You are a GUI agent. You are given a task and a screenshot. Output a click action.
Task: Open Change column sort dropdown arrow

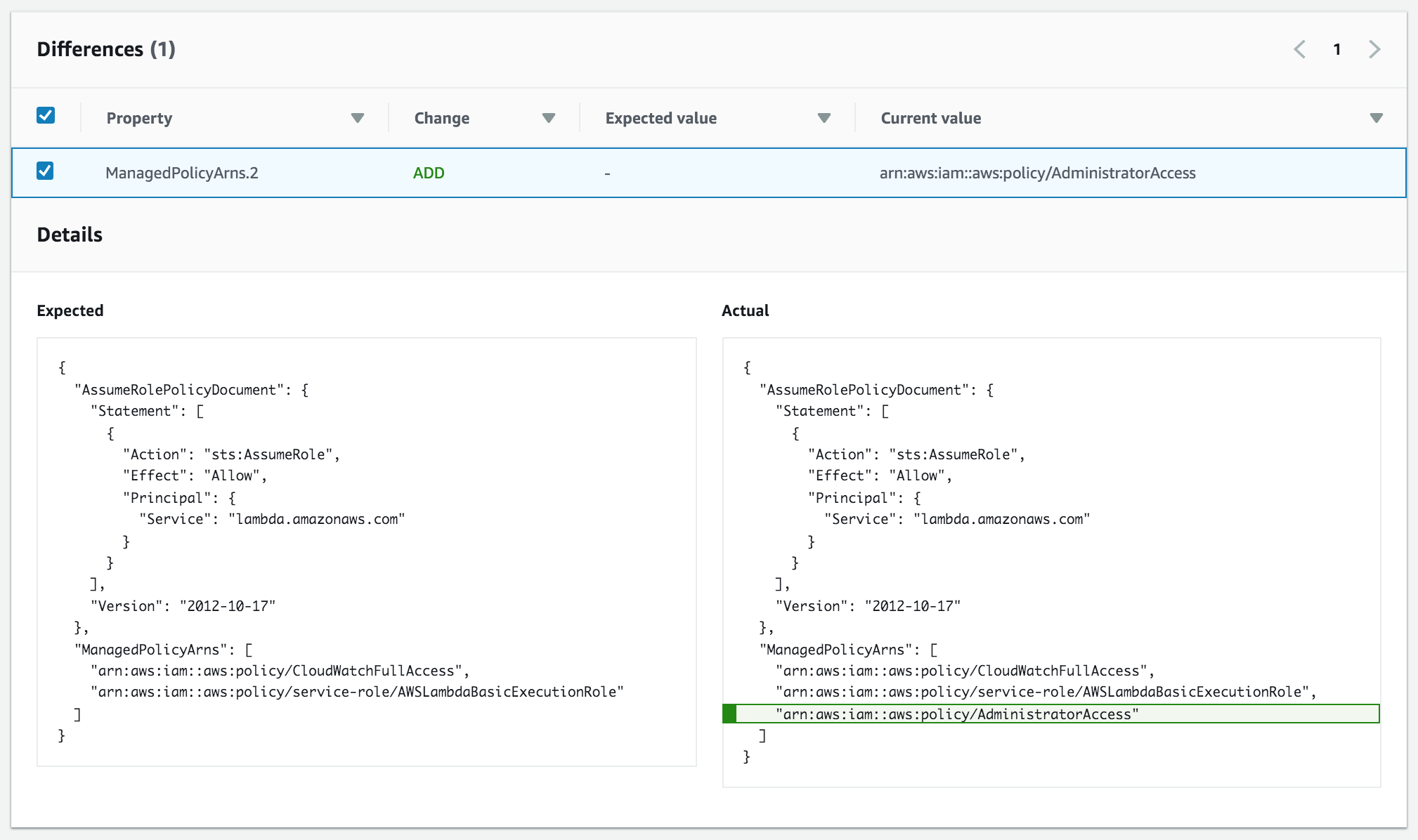click(549, 118)
